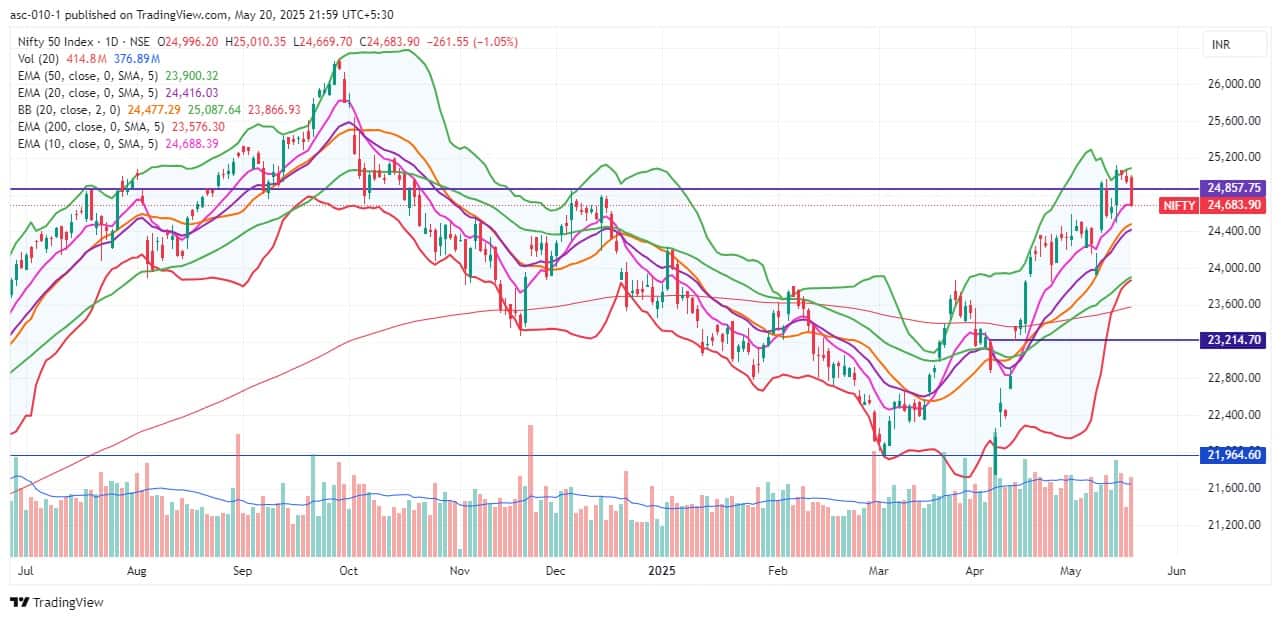Click the 22,800.00 price axis label
The image size is (1281, 620).
pos(1235,378)
